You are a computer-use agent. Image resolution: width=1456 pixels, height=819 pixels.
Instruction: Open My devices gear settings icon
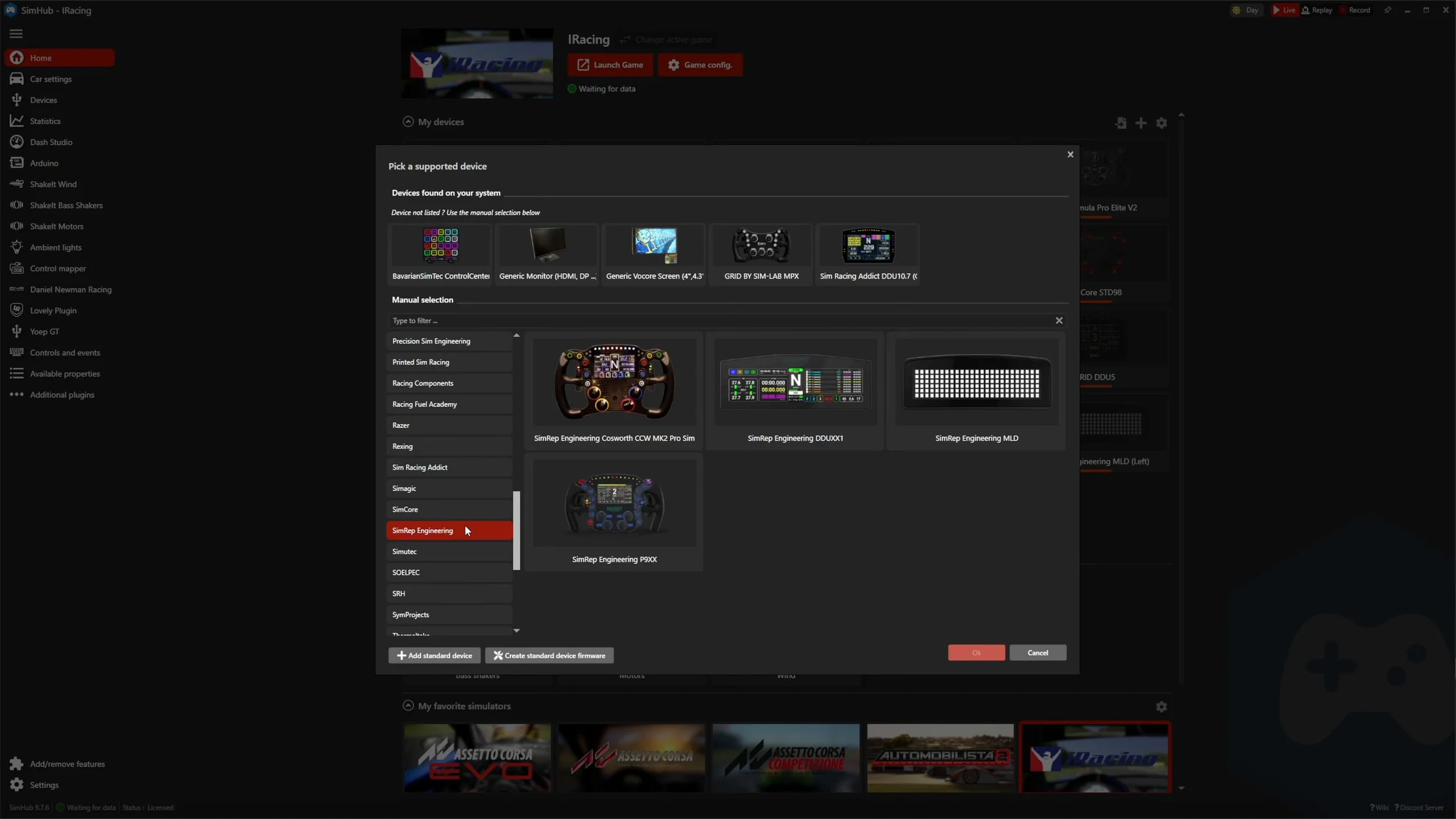[x=1161, y=123]
